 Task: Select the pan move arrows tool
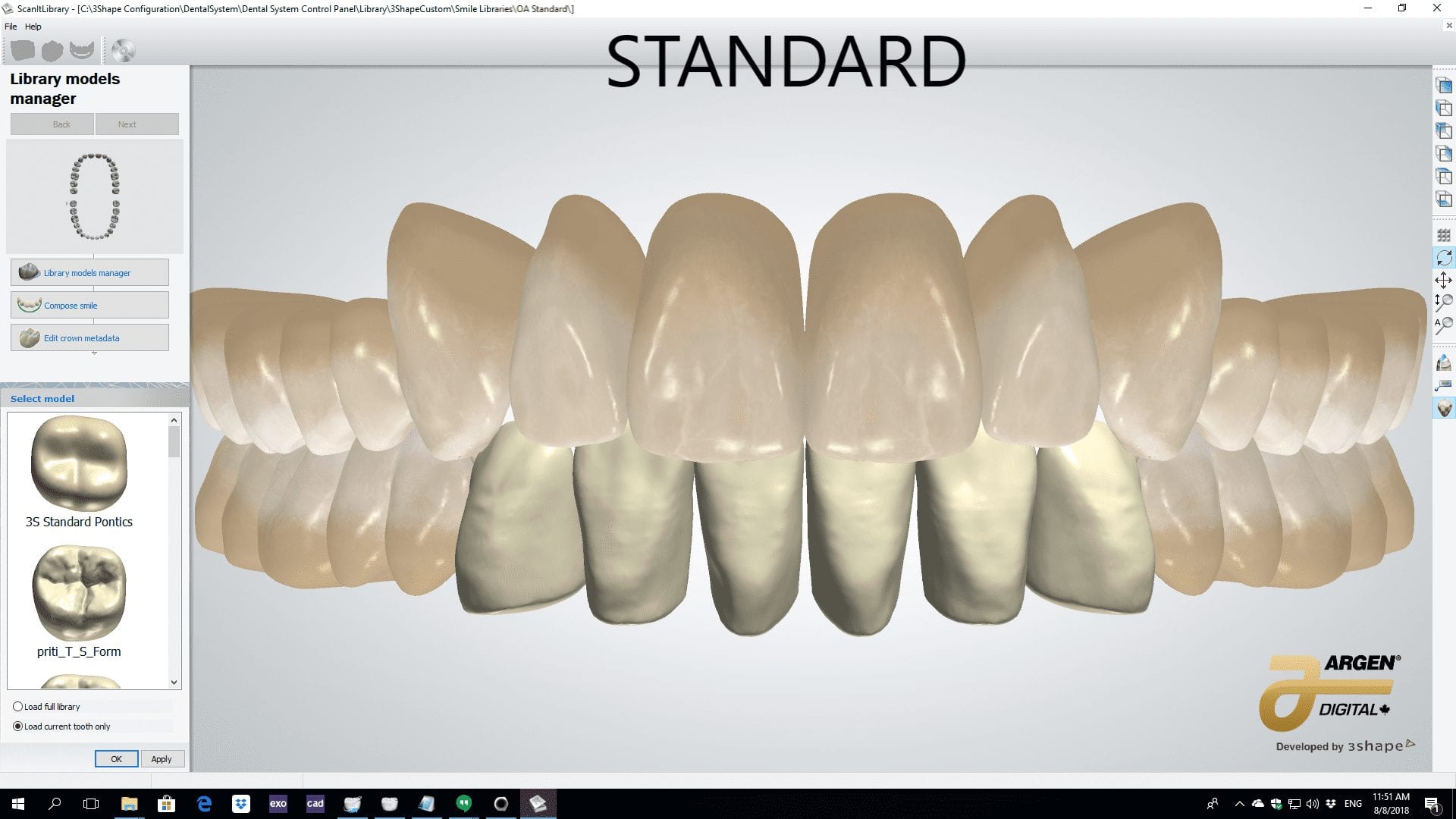click(1444, 280)
